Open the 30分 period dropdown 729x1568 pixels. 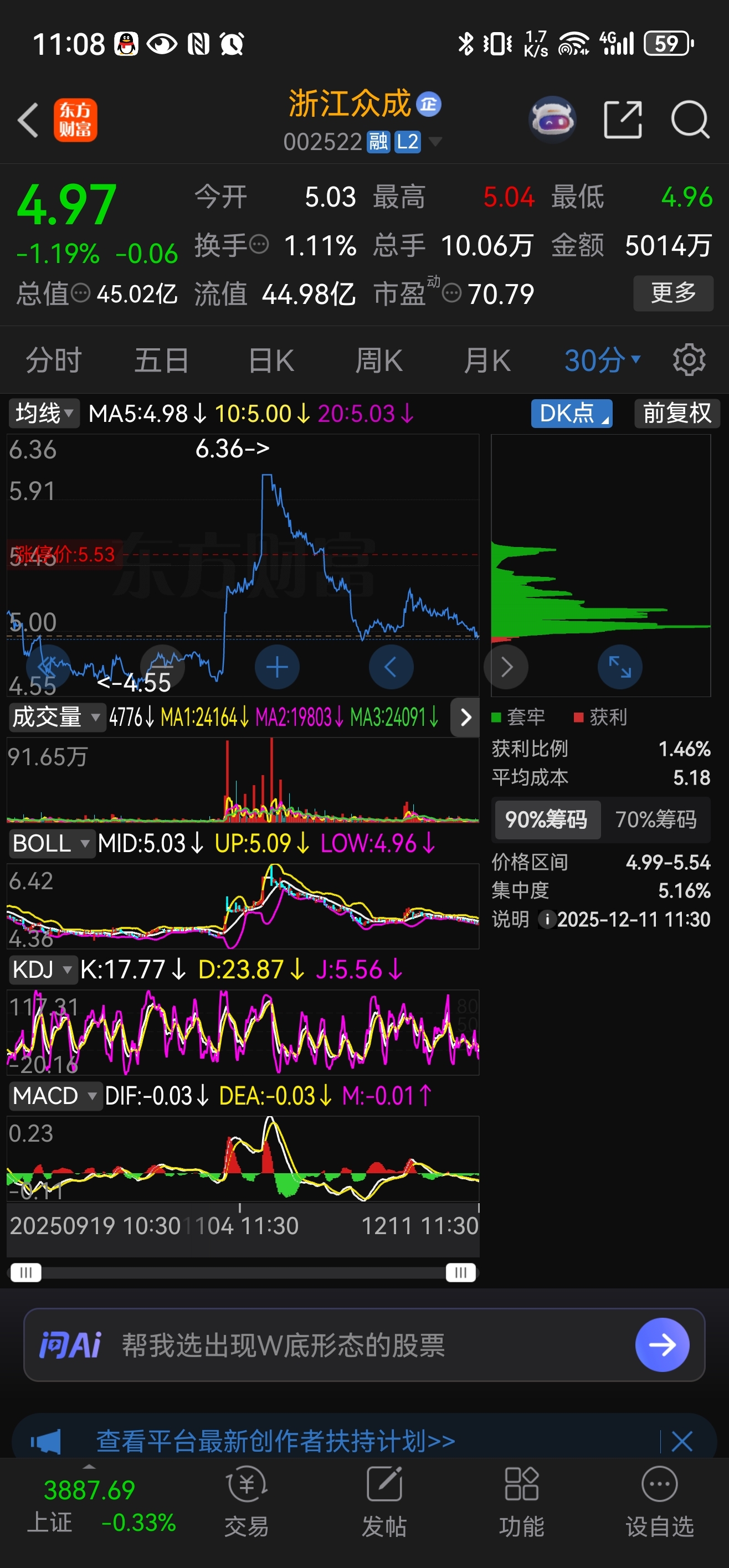[602, 360]
